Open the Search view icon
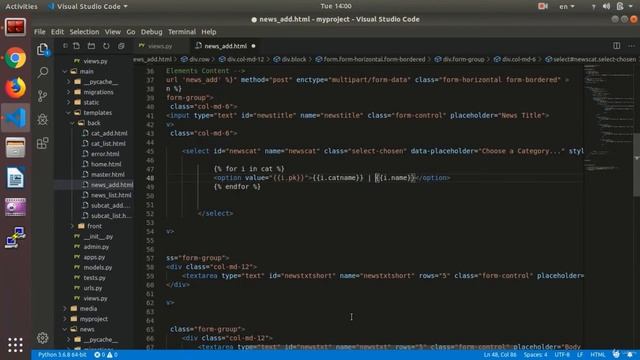640x360 pixels. (42, 73)
